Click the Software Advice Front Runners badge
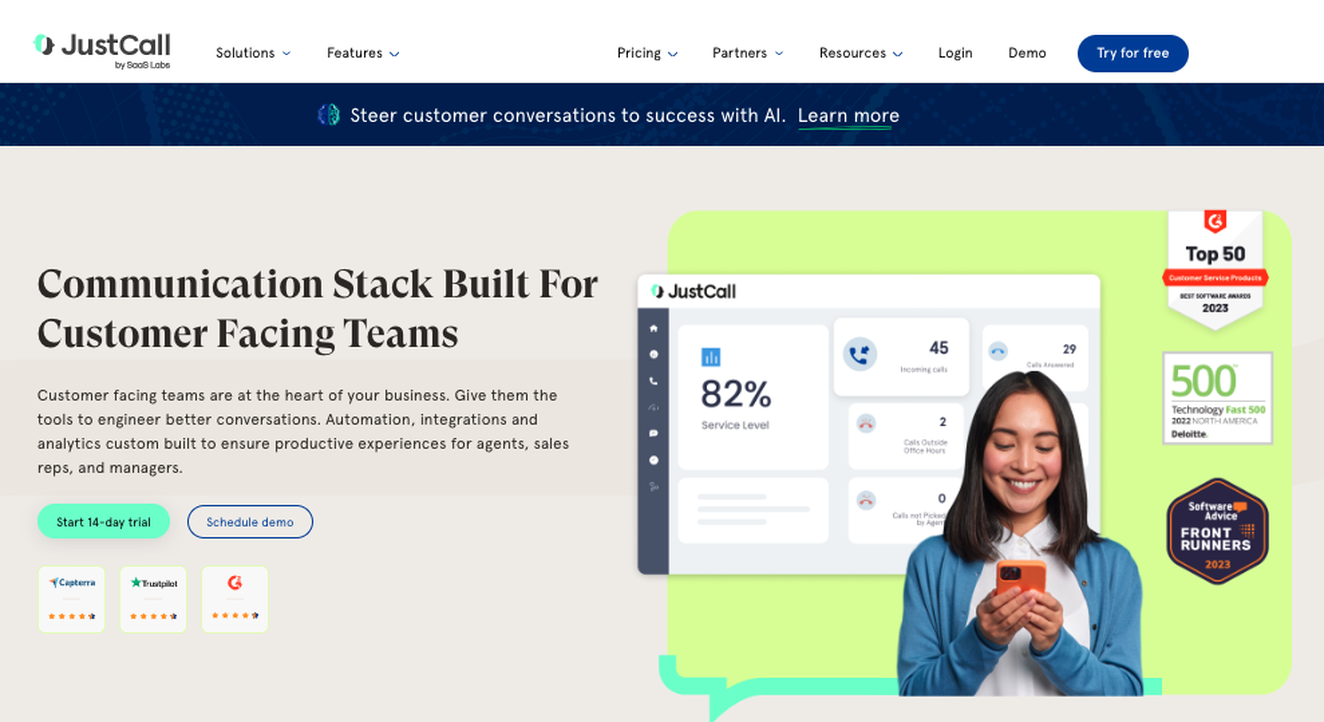This screenshot has width=1324, height=722. pyautogui.click(x=1217, y=531)
